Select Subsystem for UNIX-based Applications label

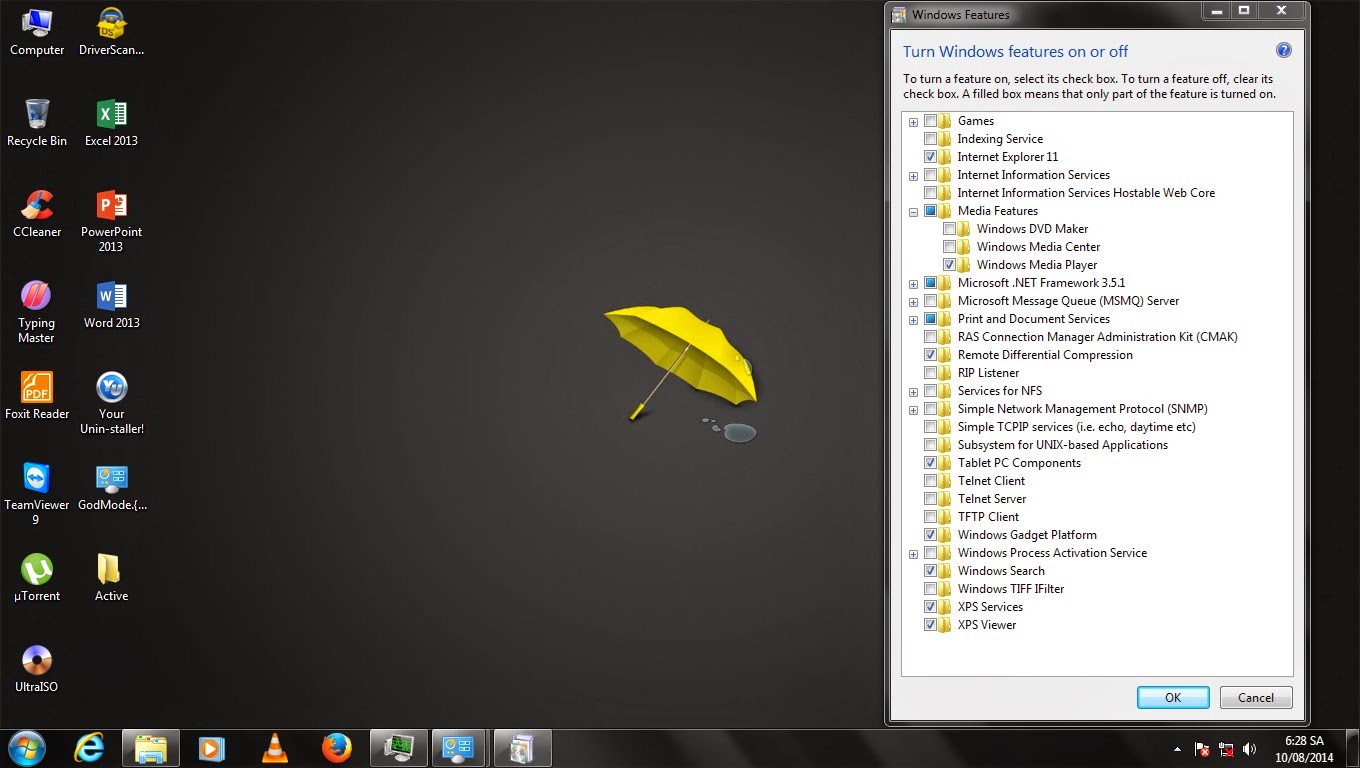(1063, 445)
